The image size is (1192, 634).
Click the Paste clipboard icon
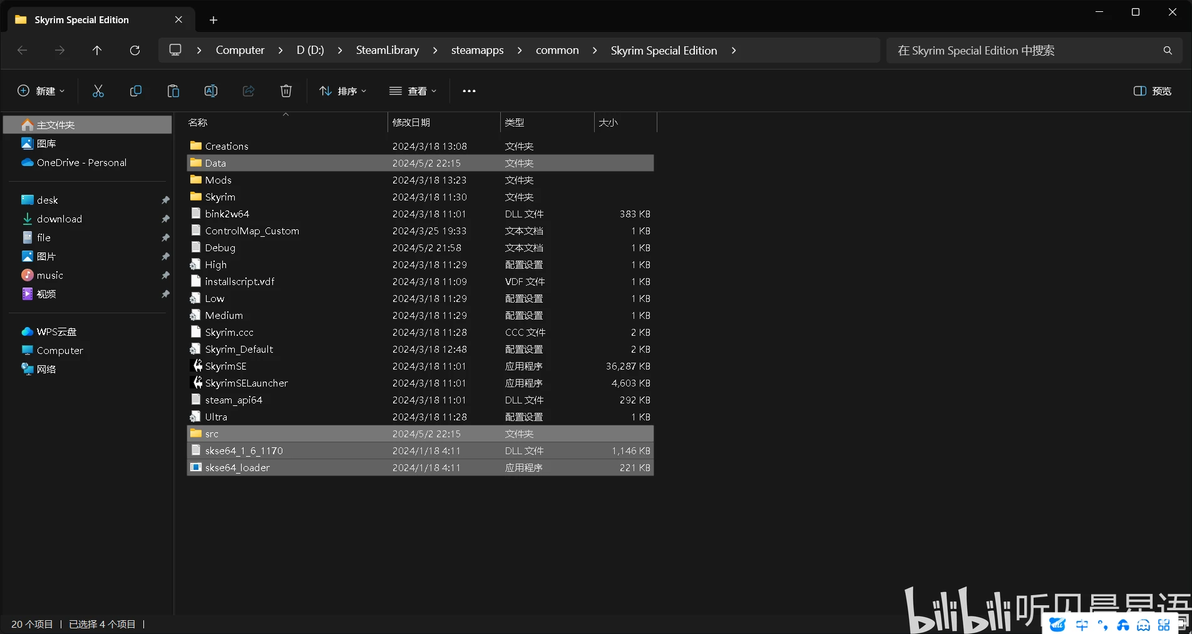tap(173, 91)
